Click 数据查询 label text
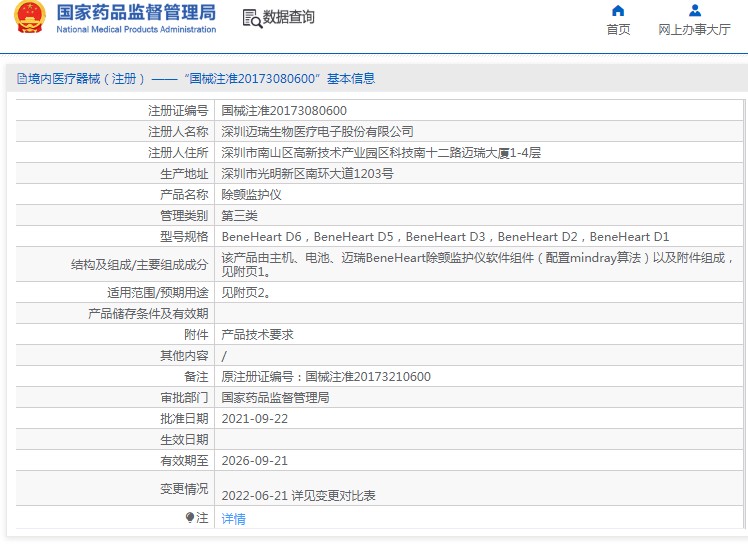The width and height of the screenshot is (748, 548). pyautogui.click(x=289, y=17)
